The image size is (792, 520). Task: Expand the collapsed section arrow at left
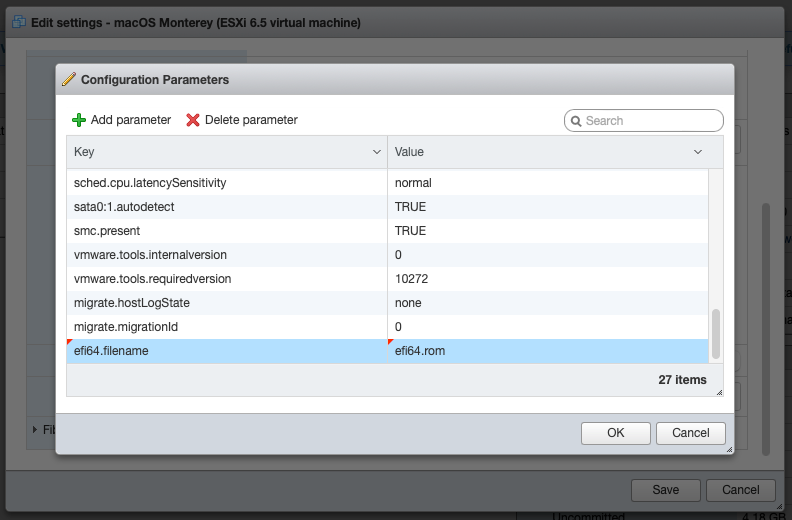[x=36, y=430]
